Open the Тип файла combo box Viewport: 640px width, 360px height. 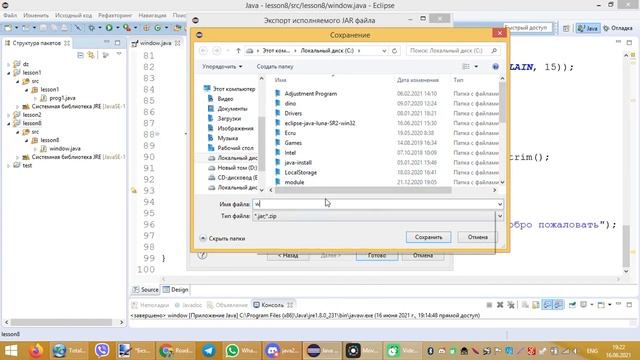coord(378,216)
